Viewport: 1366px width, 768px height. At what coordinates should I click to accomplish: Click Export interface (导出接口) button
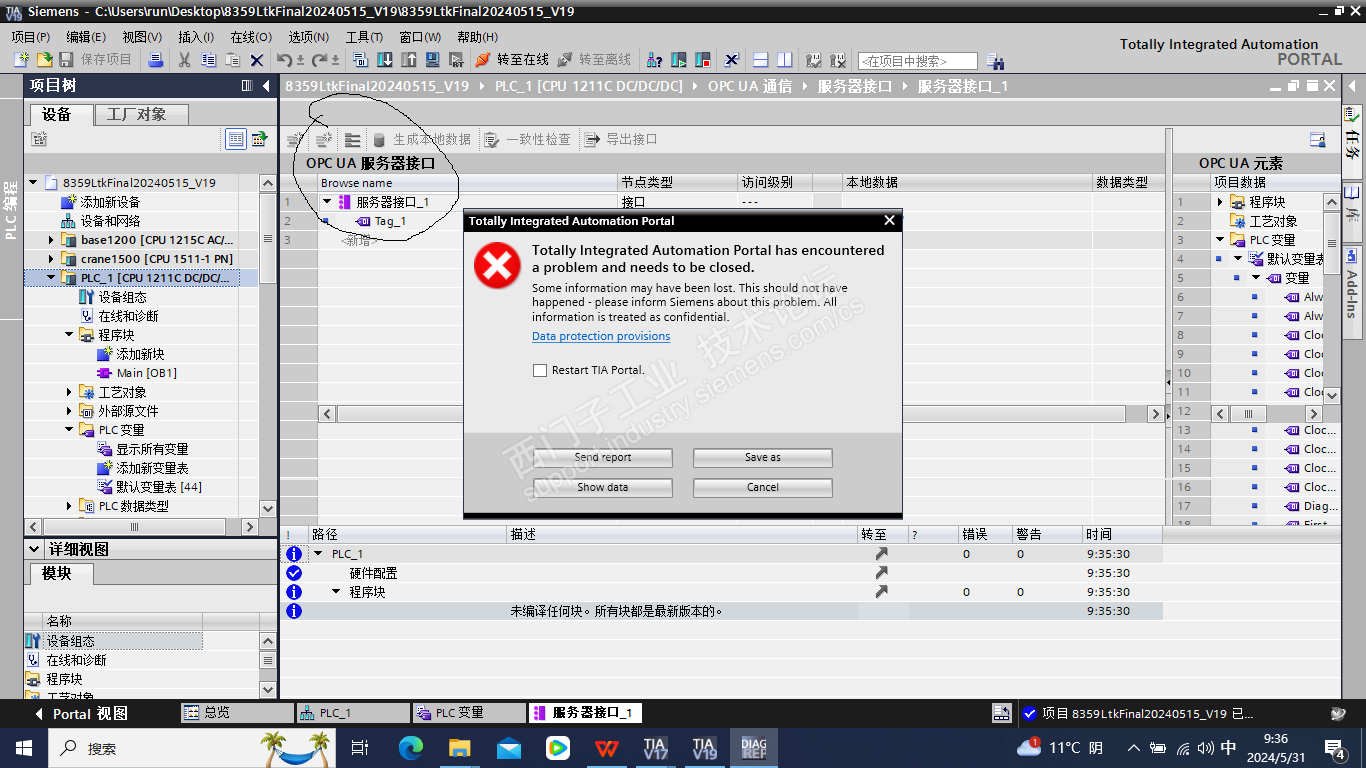621,140
